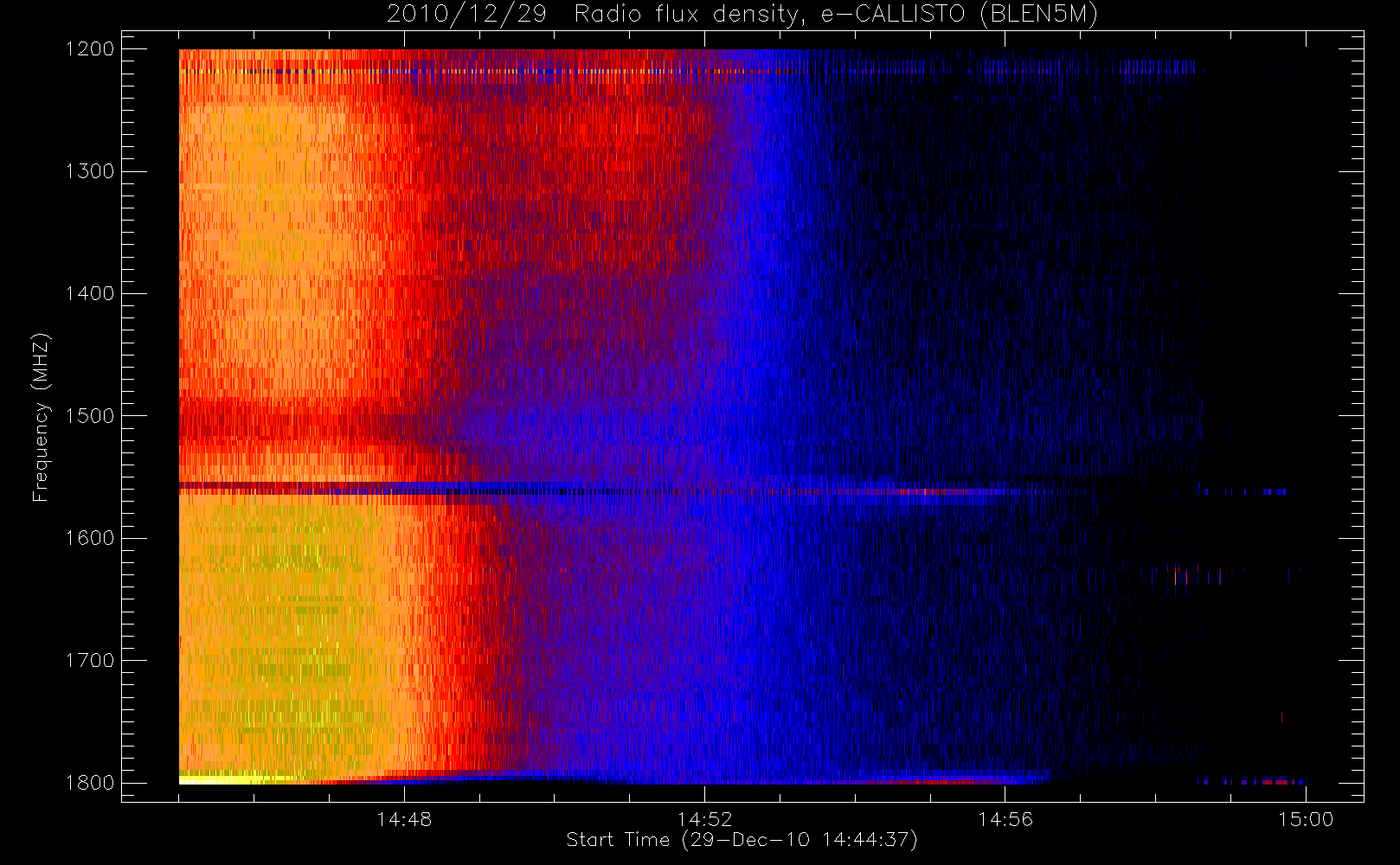Select the 1400 frequency axis label
The image size is (1400, 865).
pos(90,293)
